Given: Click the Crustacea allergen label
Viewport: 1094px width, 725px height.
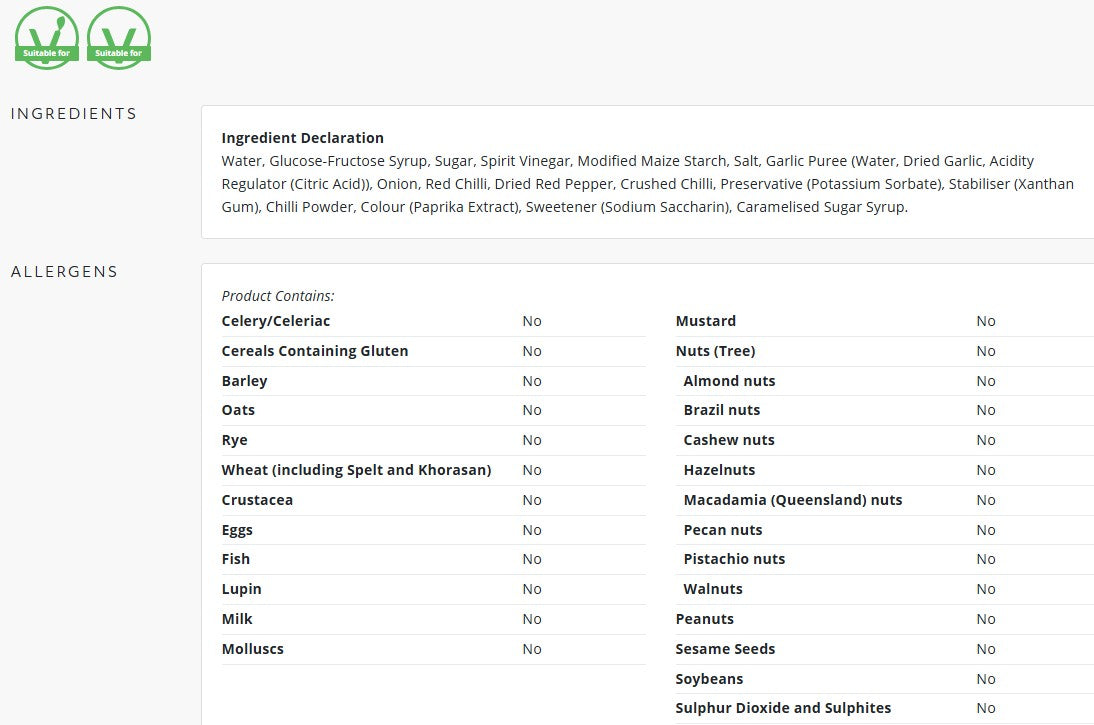Looking at the screenshot, I should [257, 500].
